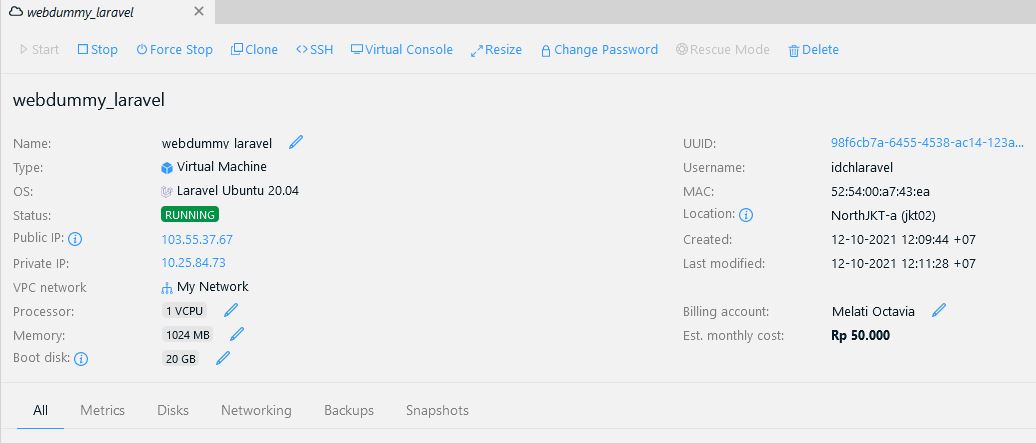This screenshot has width=1036, height=443.
Task: Clone this virtual machine
Action: 254,50
